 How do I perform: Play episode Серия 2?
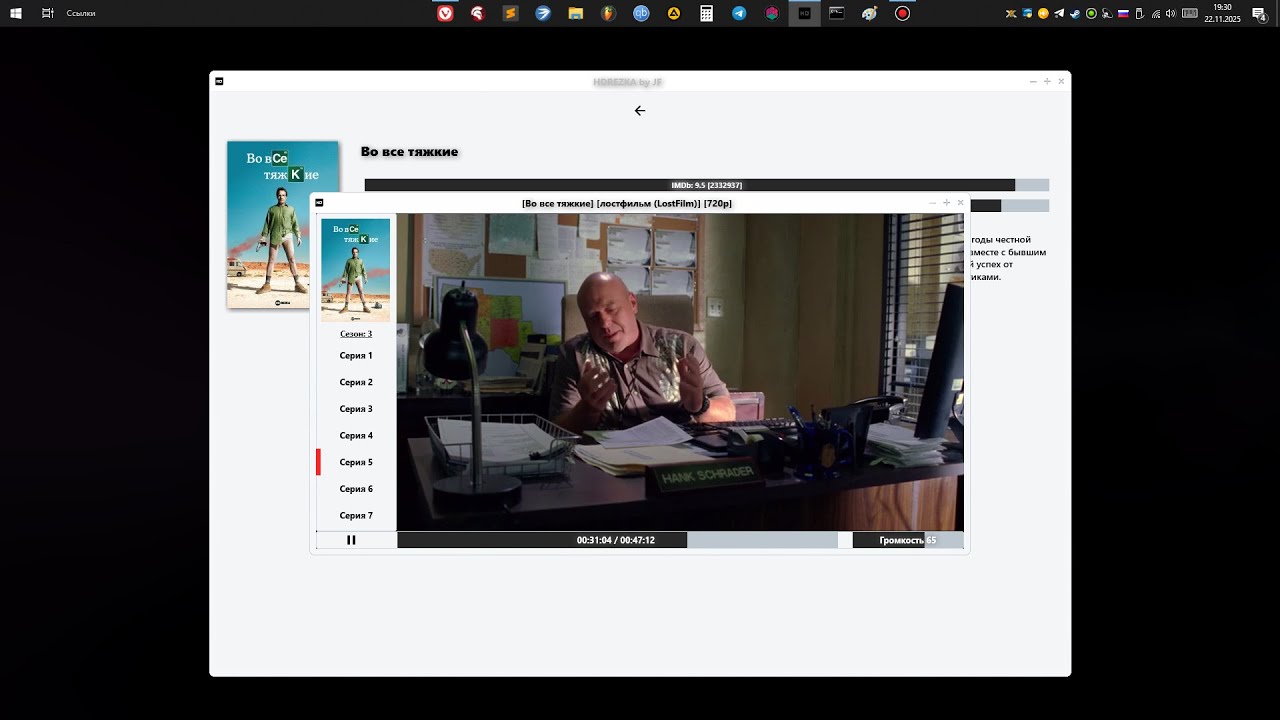pos(356,382)
